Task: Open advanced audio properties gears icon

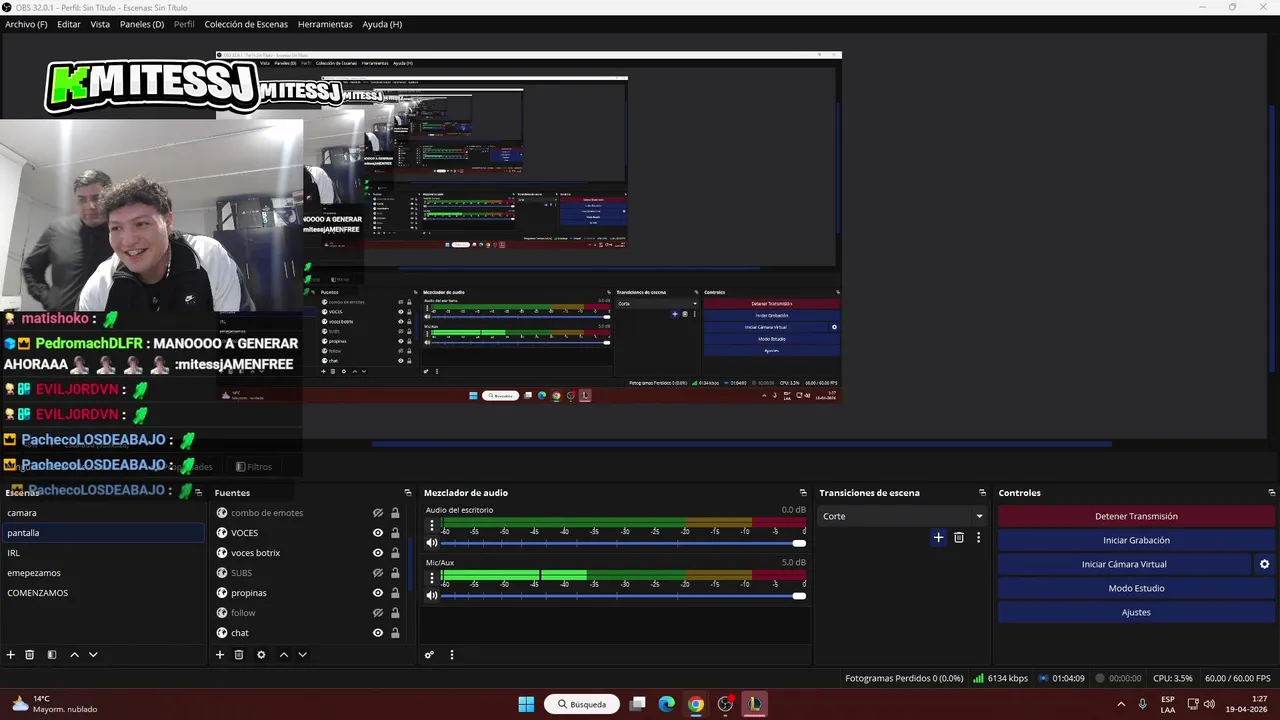Action: [429, 655]
